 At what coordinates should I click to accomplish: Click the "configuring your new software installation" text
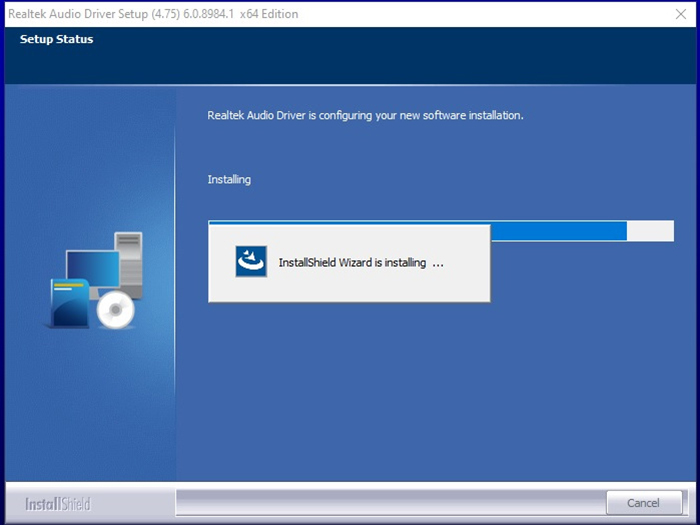[x=420, y=116]
